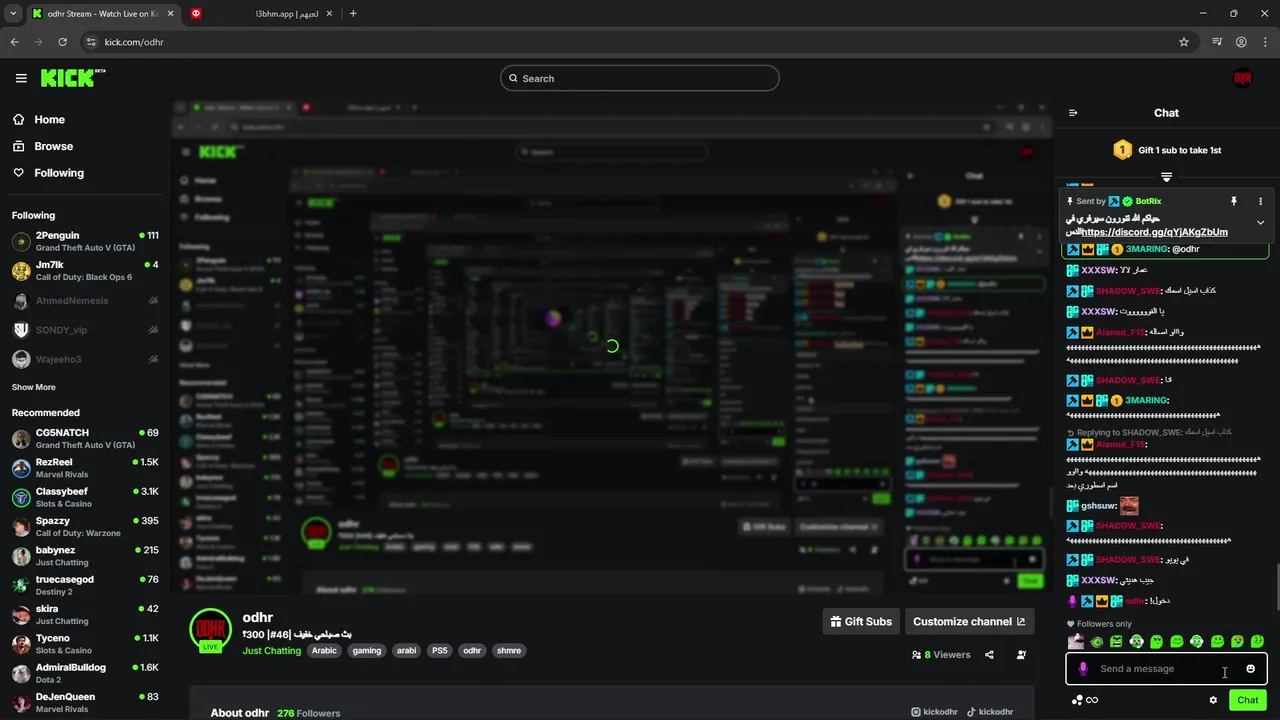
Task: Expand the gift leaderboard handle
Action: coord(1166,177)
